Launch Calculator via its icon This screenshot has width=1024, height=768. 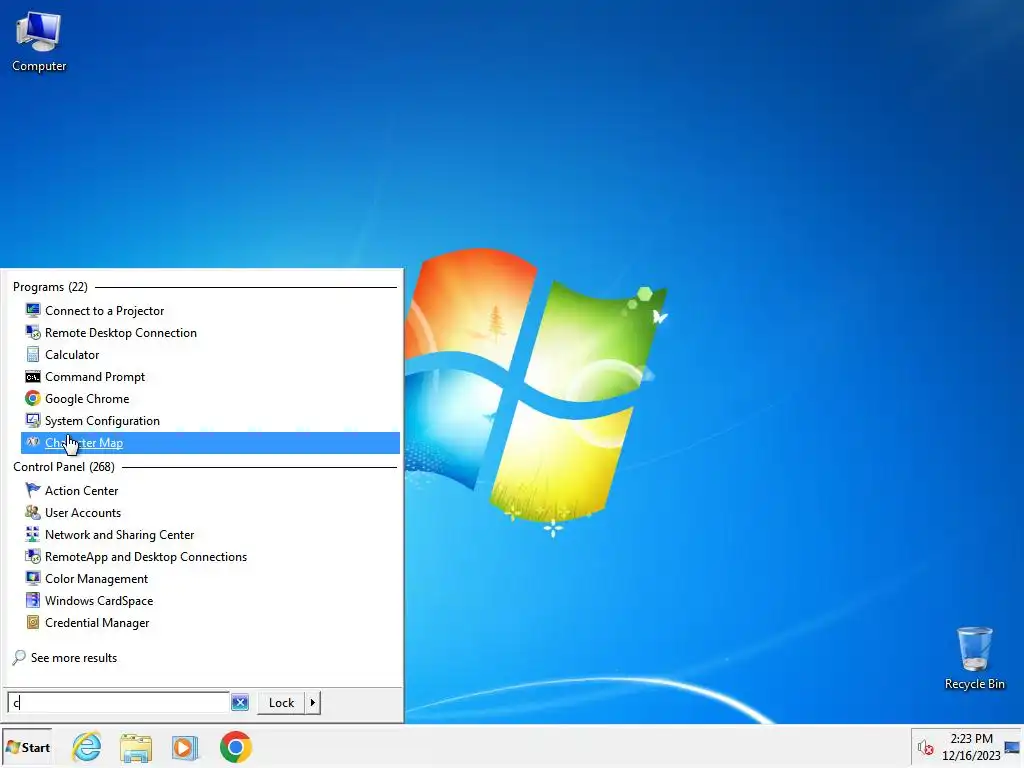33,355
